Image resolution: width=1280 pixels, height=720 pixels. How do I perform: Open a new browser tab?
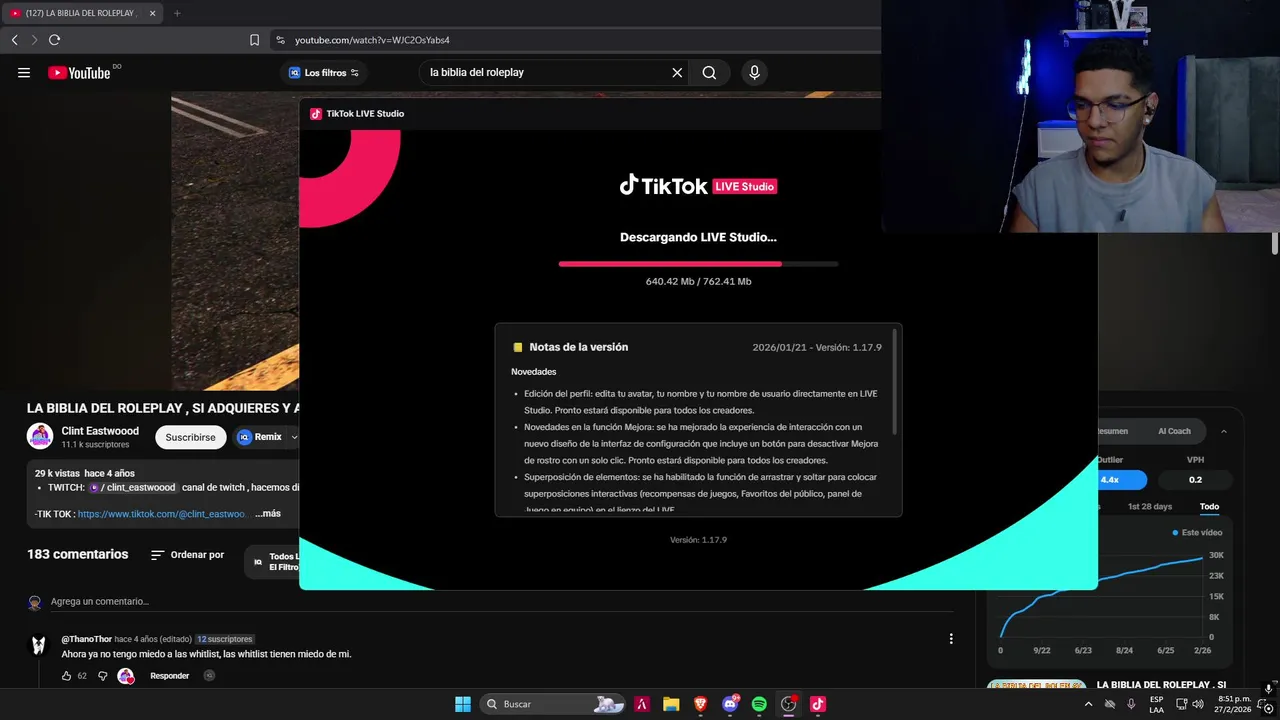[x=177, y=13]
